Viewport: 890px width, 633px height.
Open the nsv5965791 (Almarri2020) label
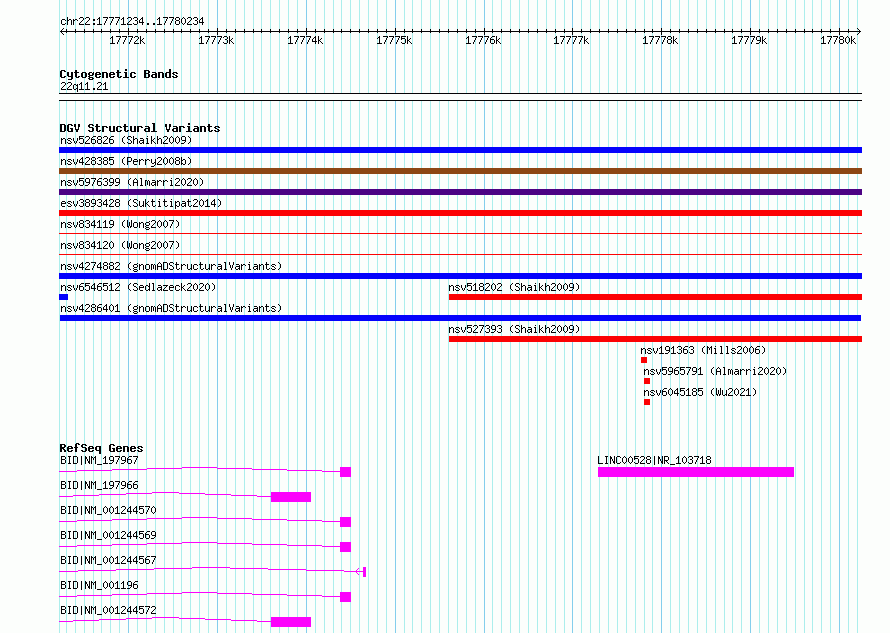pos(715,371)
